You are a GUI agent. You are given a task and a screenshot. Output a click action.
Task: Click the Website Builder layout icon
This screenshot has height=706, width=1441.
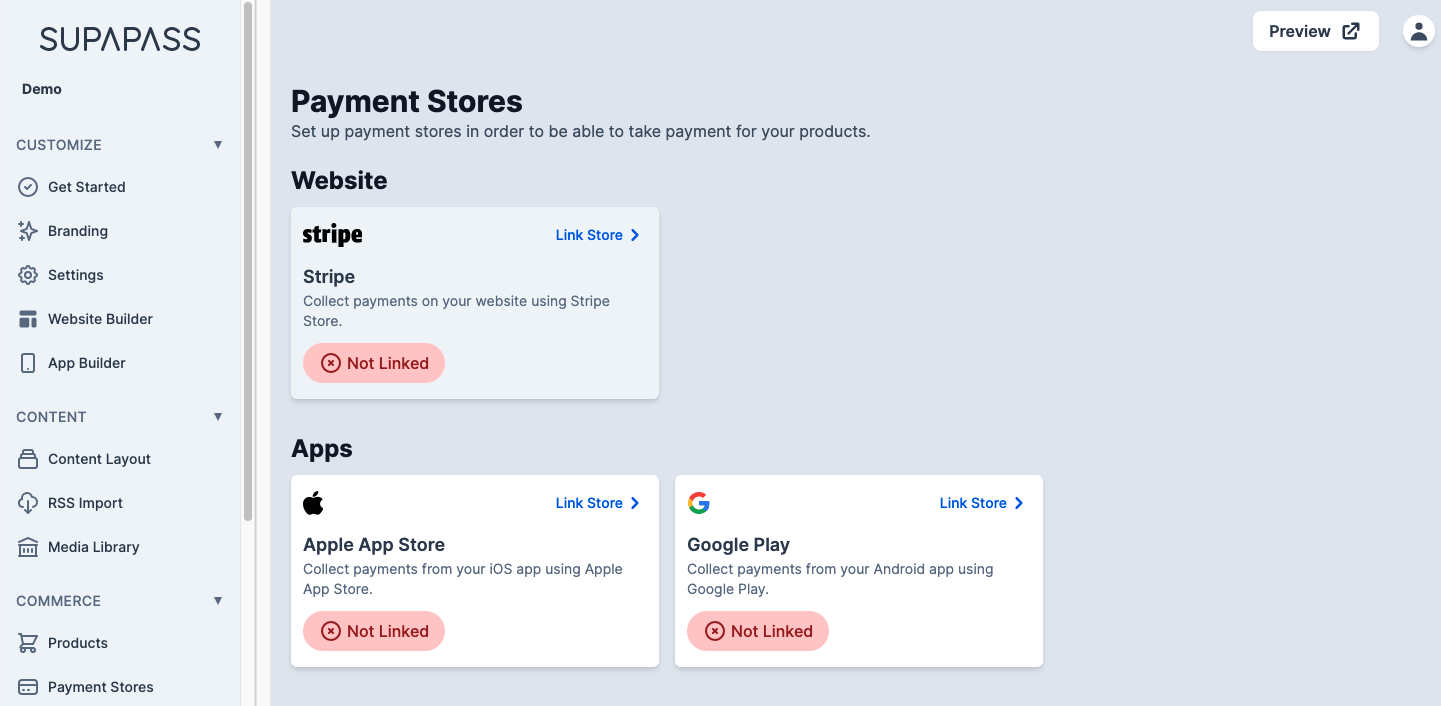click(28, 319)
